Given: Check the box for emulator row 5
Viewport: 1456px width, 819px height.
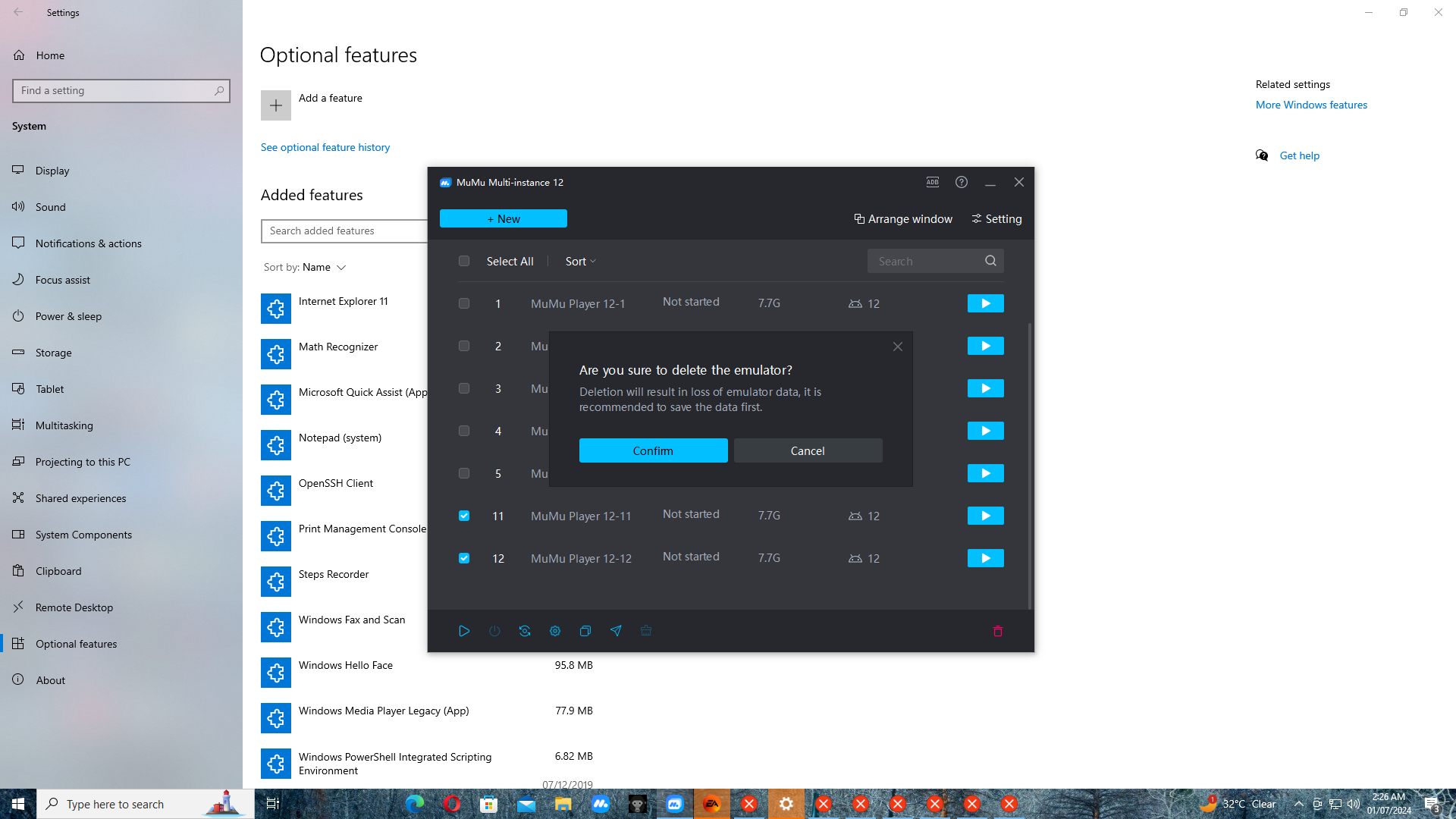Looking at the screenshot, I should [x=464, y=473].
